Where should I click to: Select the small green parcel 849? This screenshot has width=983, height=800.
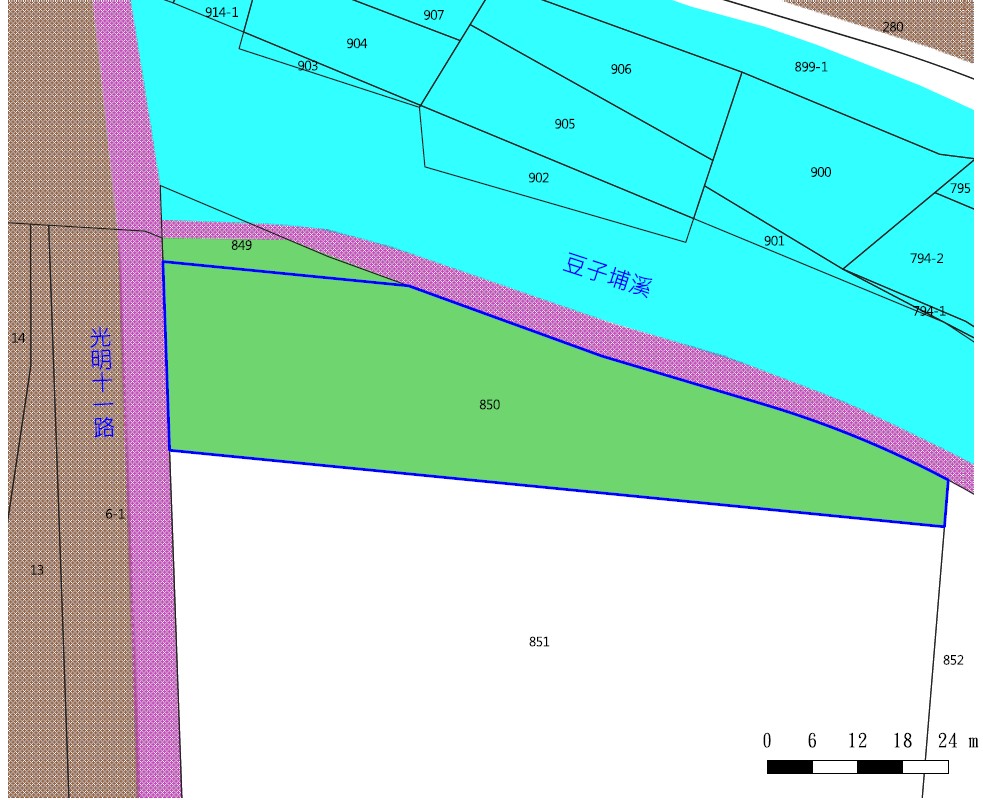(241, 245)
